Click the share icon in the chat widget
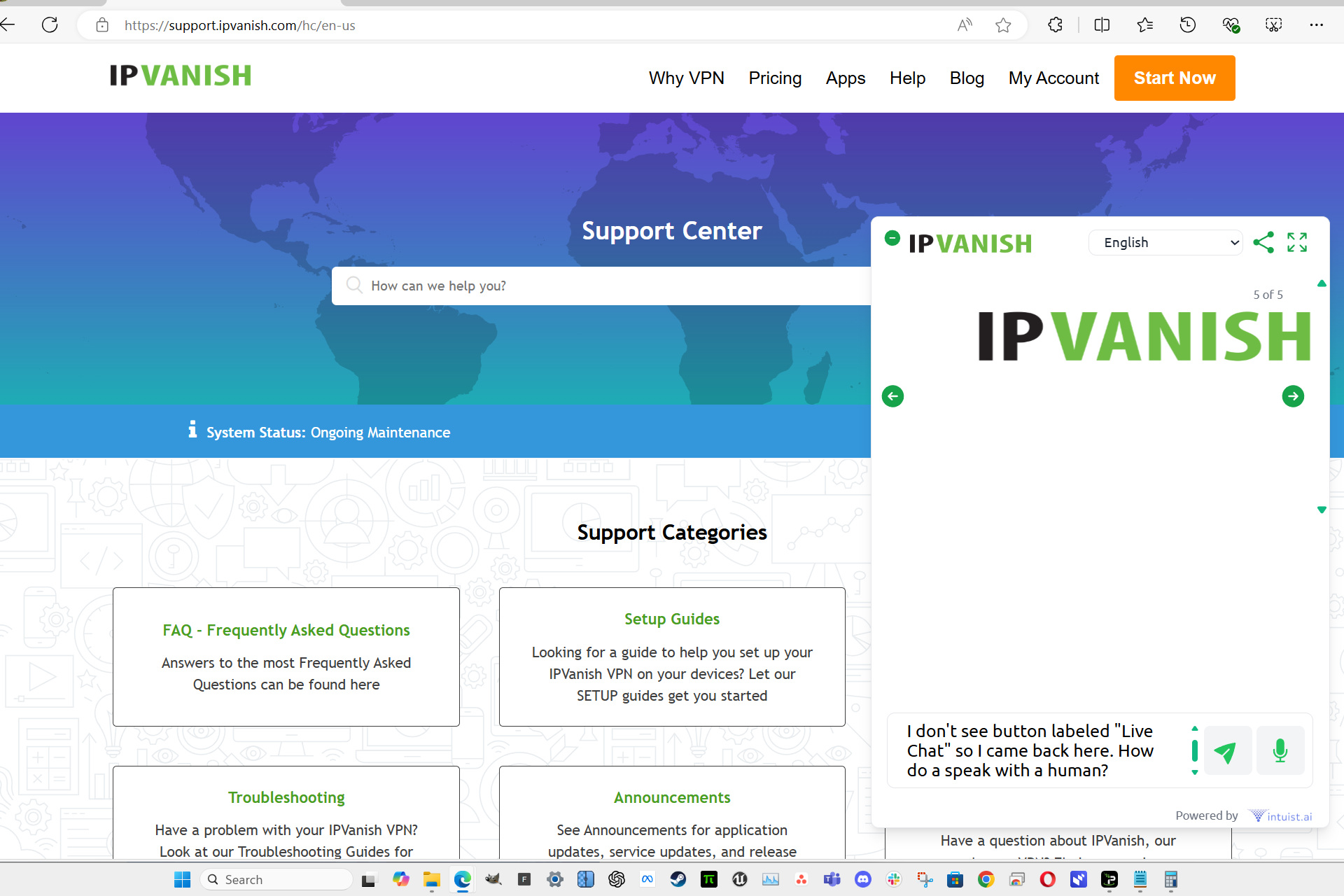 point(1263,243)
